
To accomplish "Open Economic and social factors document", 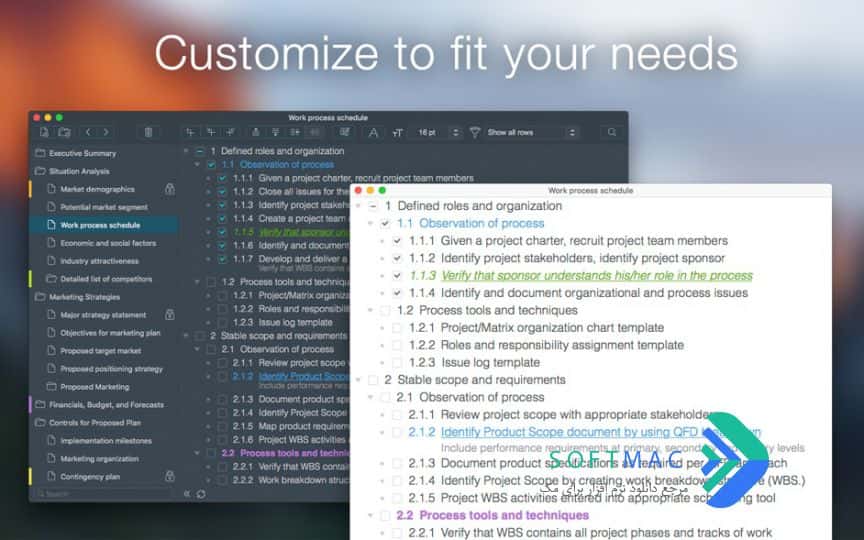I will point(108,243).
